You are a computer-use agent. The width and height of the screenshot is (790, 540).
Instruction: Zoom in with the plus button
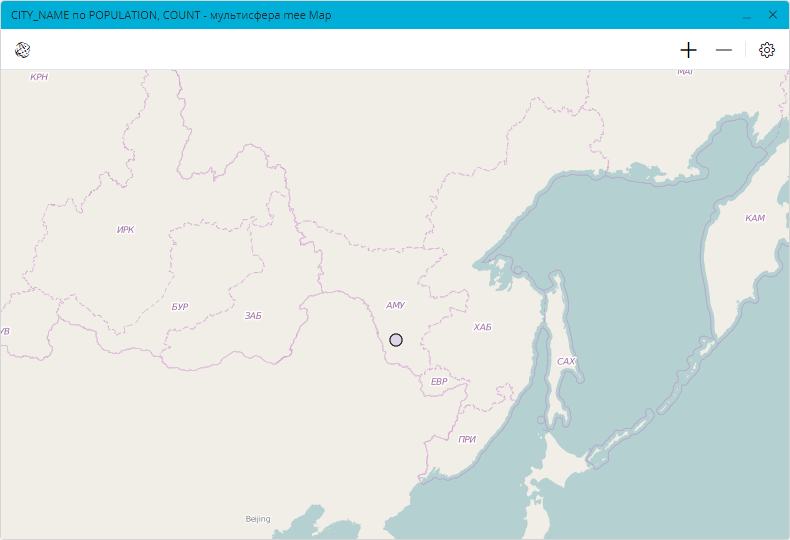pyautogui.click(x=688, y=50)
